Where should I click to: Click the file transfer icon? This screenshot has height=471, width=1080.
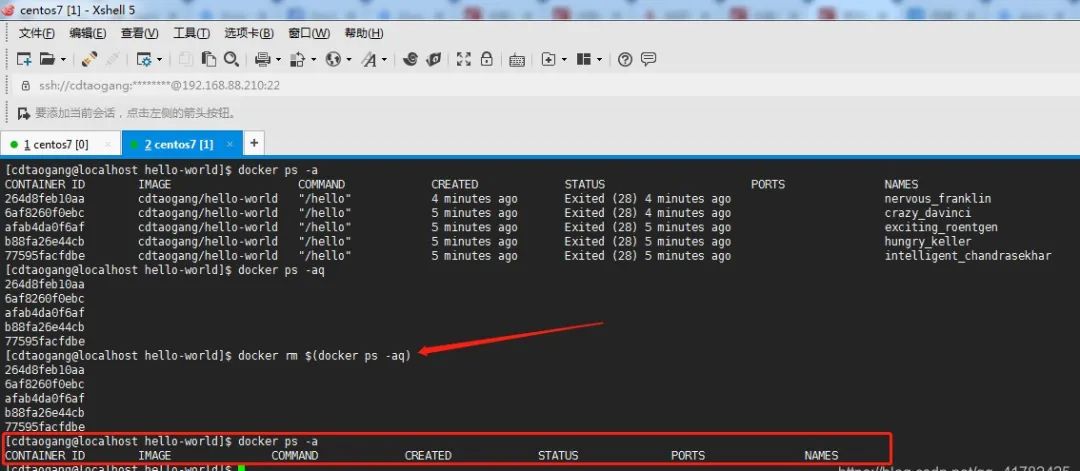coord(298,59)
